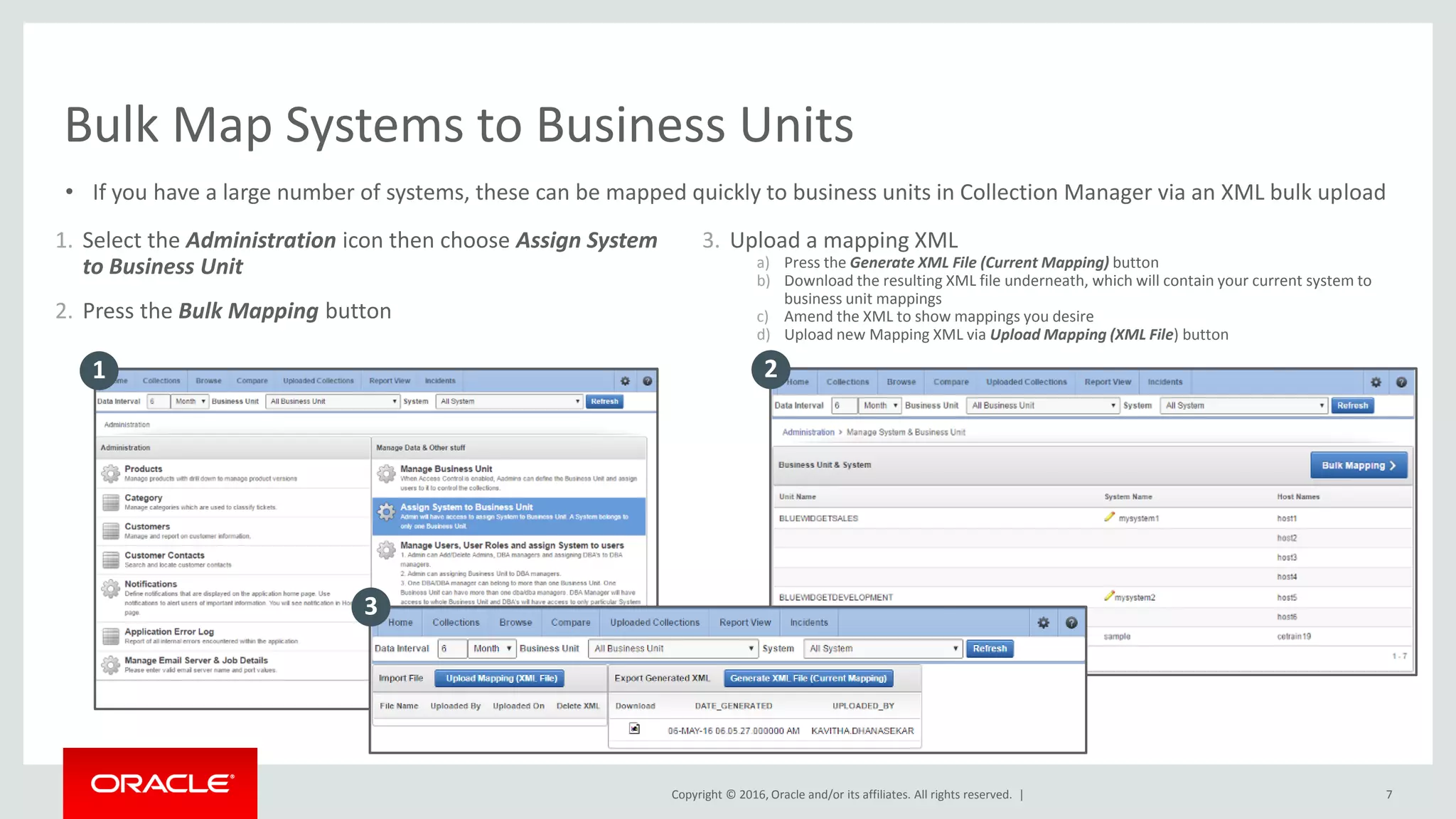Viewport: 1456px width, 819px height.
Task: Click the Customer Contacts icon
Action: [x=110, y=560]
